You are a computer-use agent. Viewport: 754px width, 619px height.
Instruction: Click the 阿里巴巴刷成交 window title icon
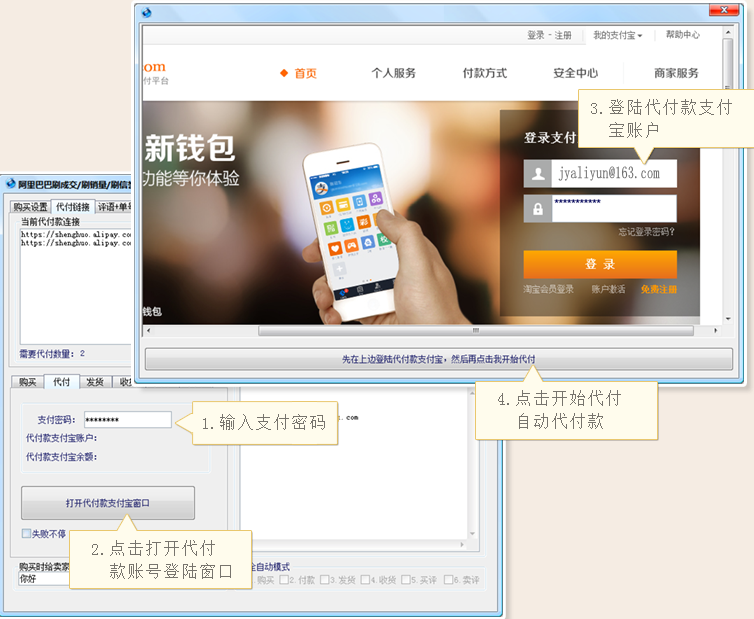[x=11, y=184]
